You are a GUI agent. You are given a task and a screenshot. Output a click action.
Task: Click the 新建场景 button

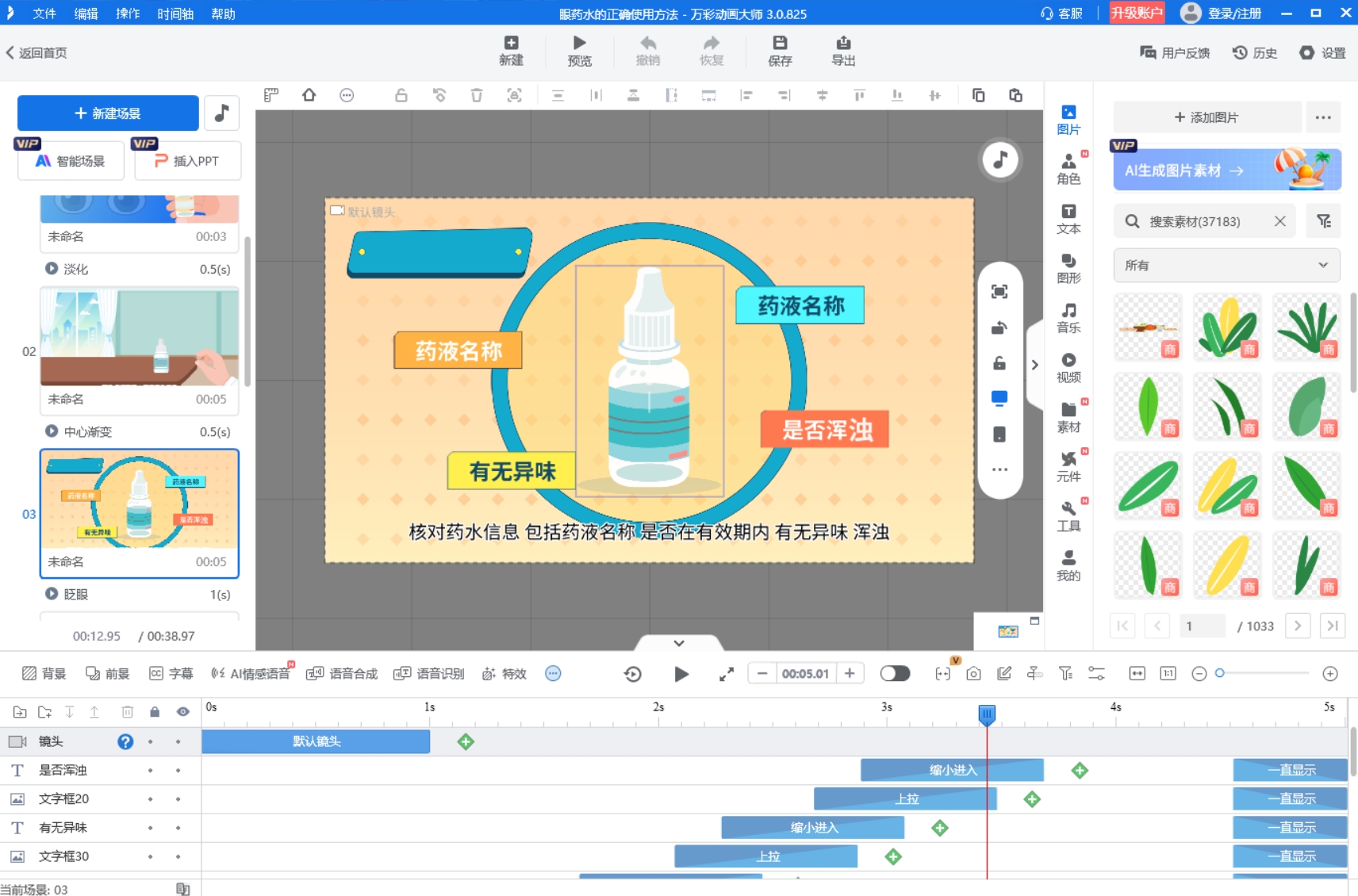tap(108, 113)
